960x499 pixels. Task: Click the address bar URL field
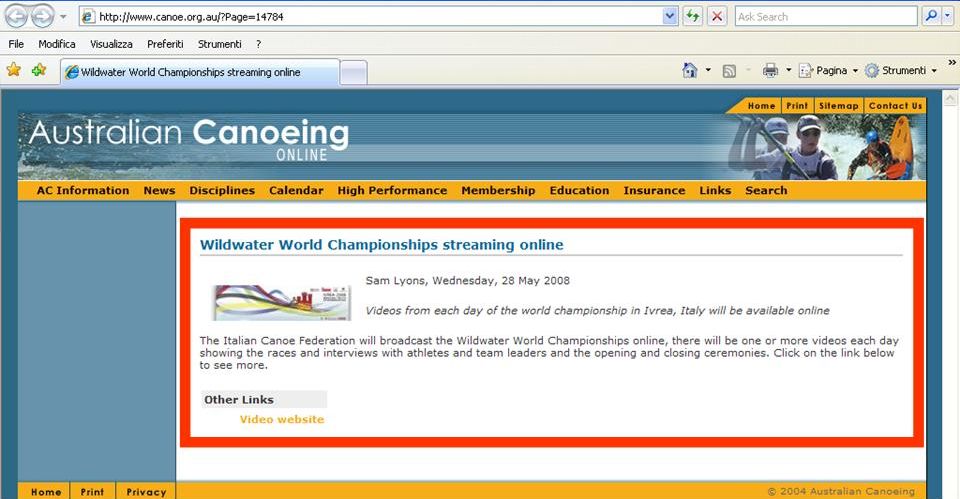point(370,17)
